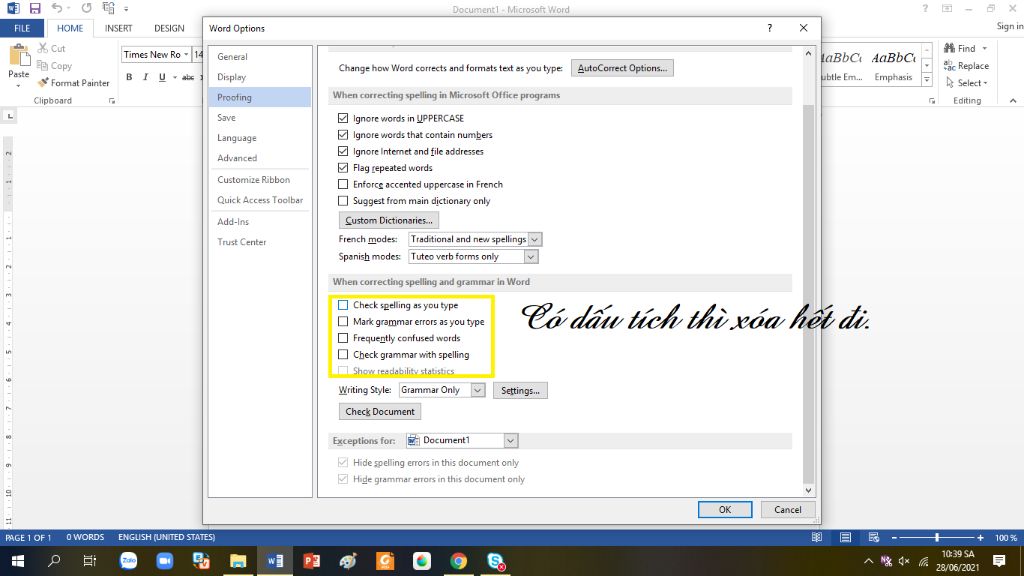Enable Enforce accented uppercase in French
This screenshot has height=576, width=1024.
(343, 184)
